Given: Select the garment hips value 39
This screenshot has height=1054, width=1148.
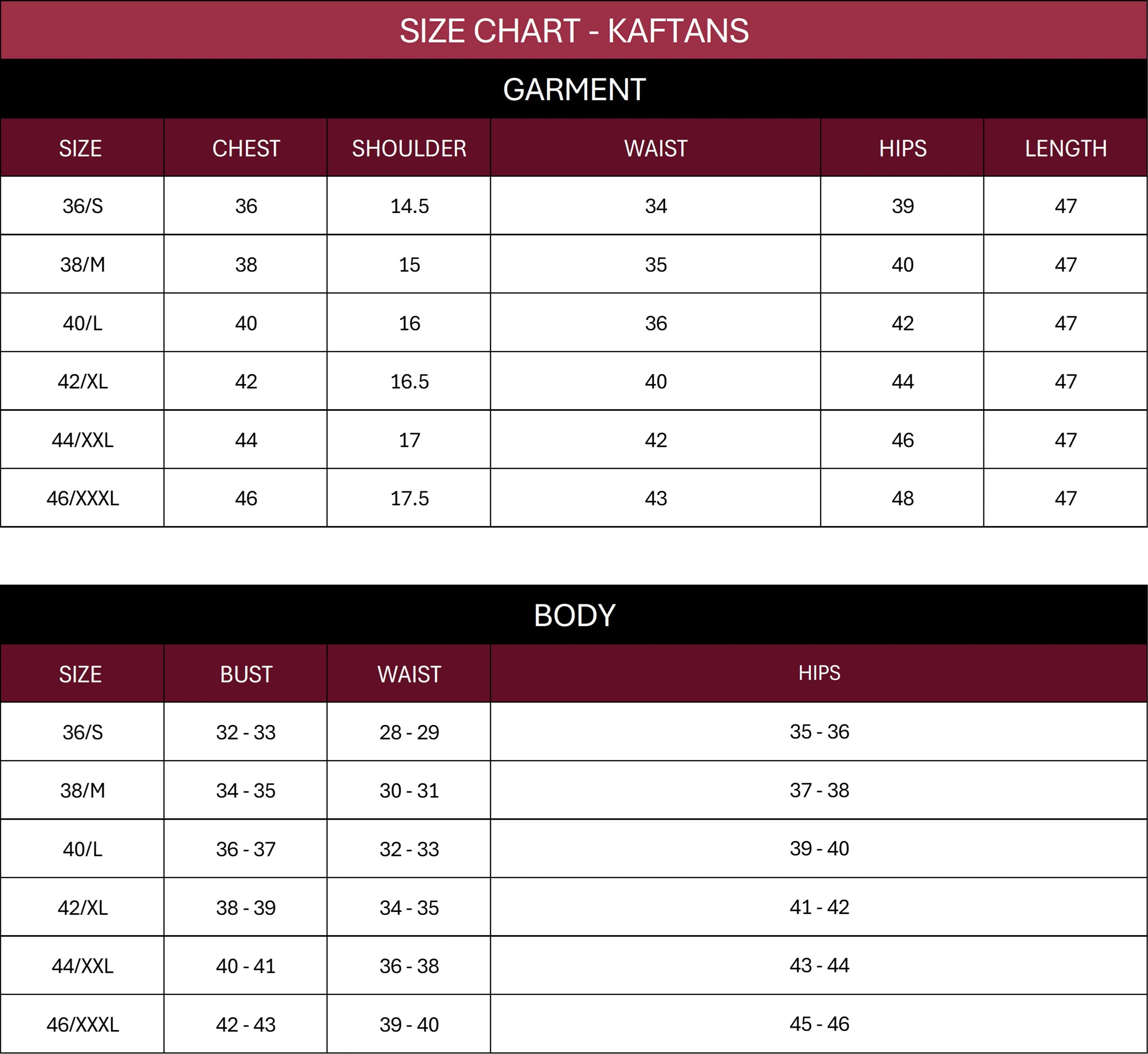Looking at the screenshot, I should 902,206.
